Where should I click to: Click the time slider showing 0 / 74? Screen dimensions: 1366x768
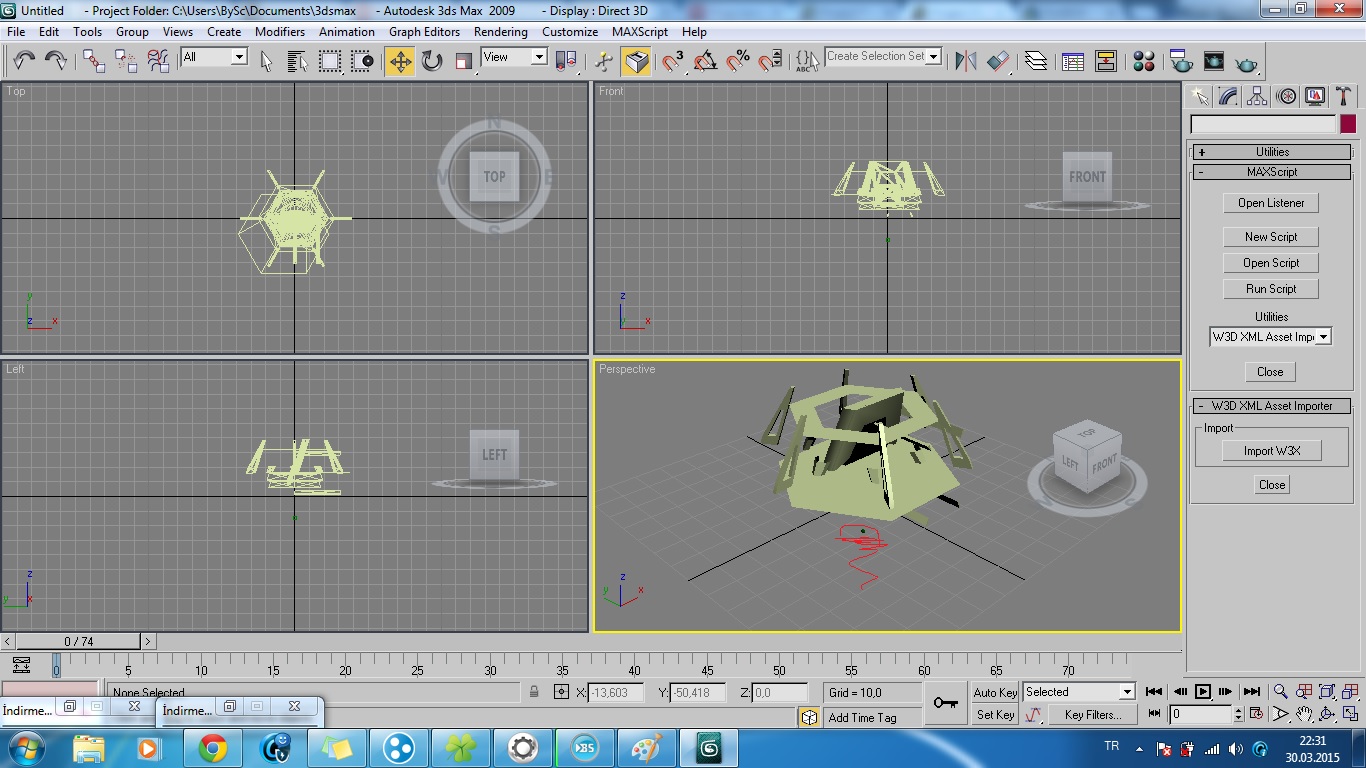(x=80, y=641)
